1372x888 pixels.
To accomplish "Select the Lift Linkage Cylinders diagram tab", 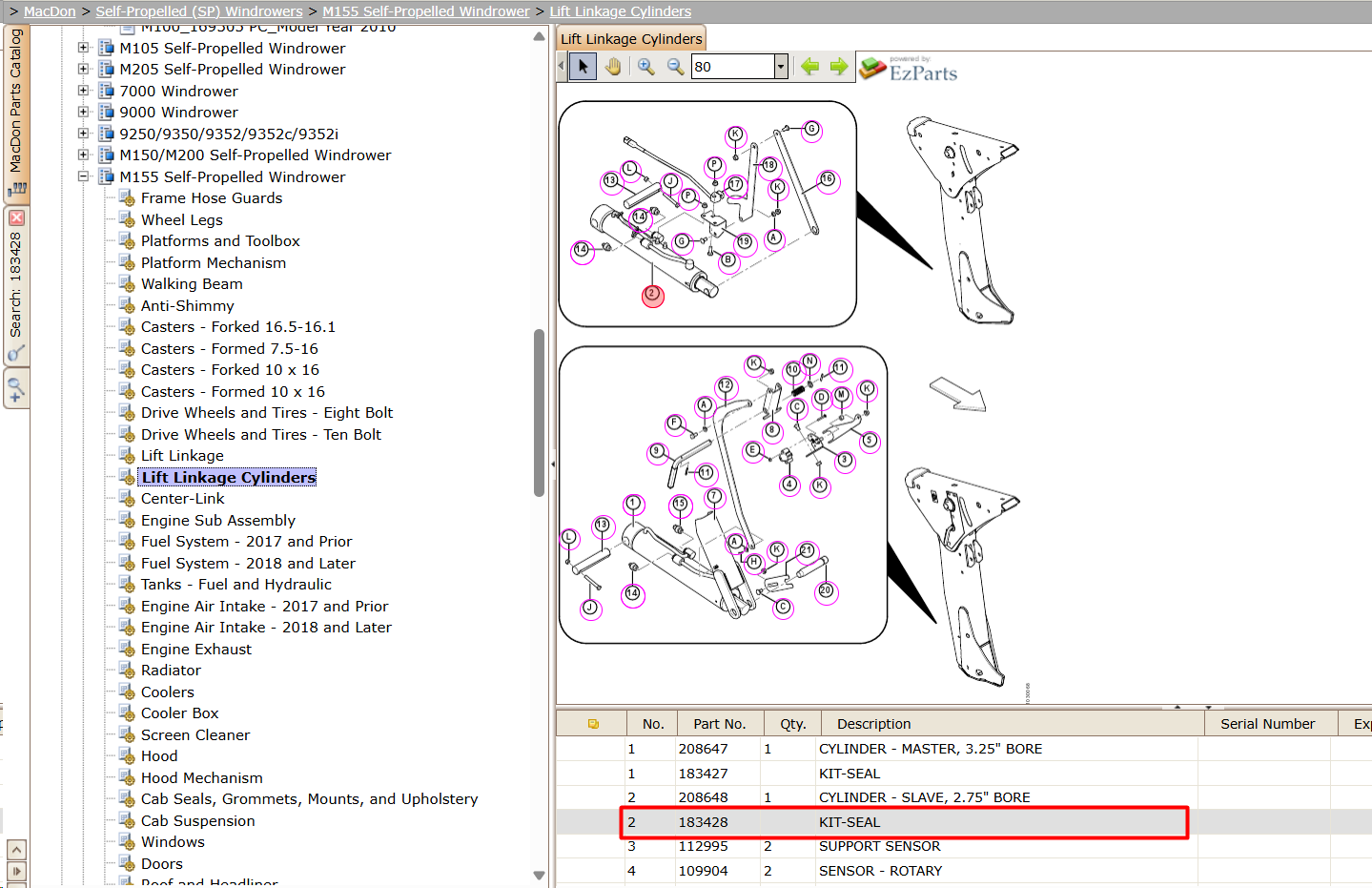I will point(631,39).
